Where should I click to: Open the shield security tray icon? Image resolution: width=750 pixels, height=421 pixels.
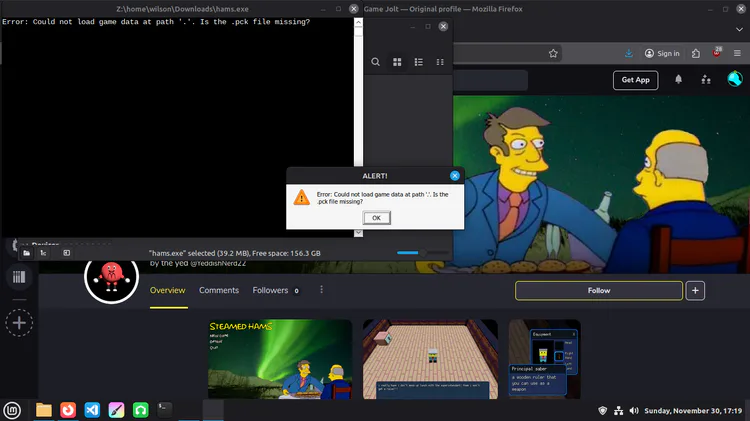603,410
